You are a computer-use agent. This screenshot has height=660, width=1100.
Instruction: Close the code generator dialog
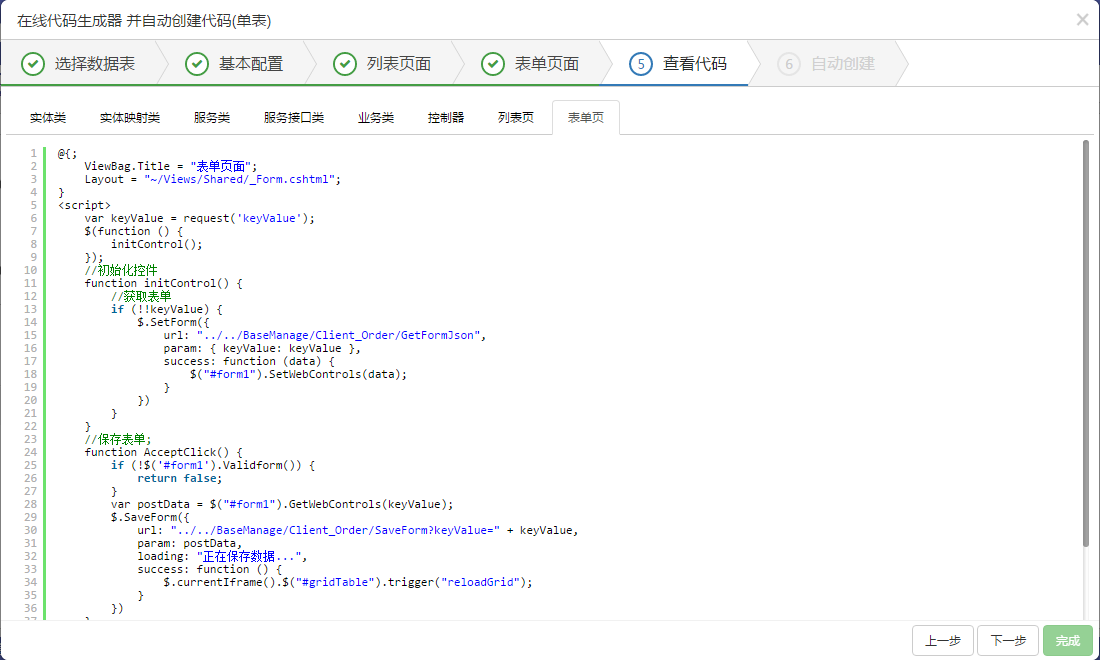[x=1082, y=20]
